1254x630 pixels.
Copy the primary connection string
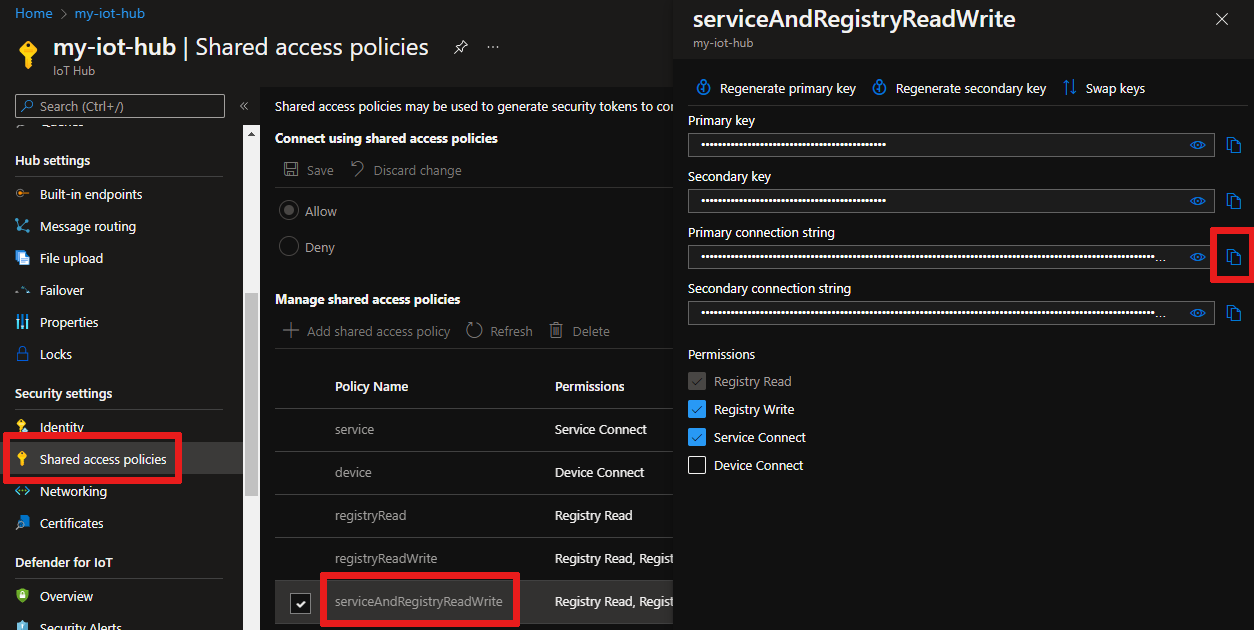click(1234, 258)
